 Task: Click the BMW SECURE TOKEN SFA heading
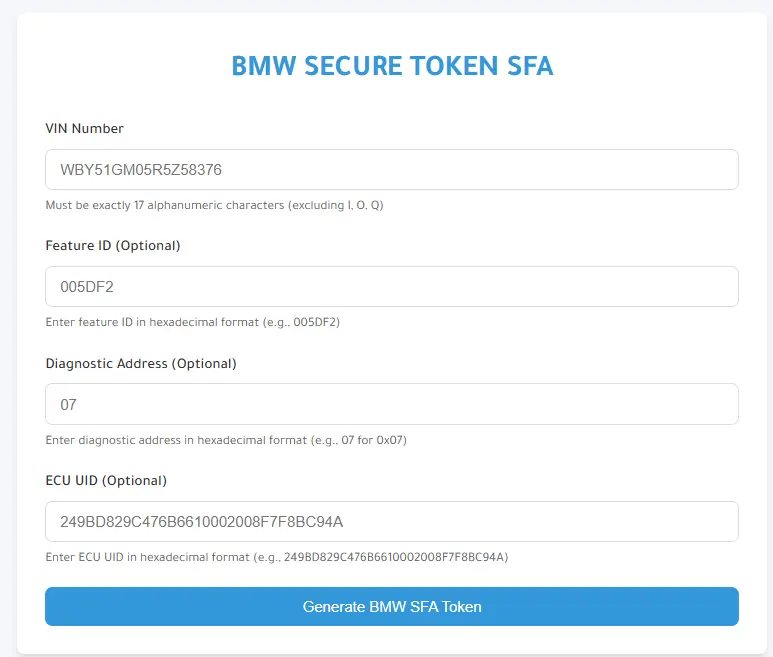(392, 66)
